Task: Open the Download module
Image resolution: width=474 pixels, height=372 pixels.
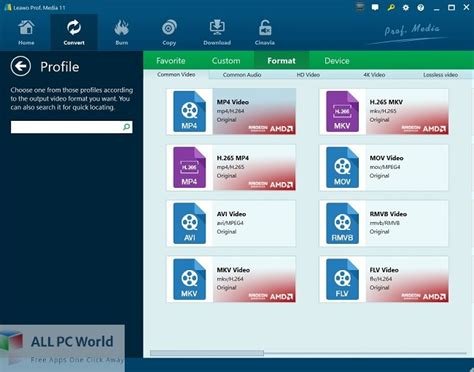Action: click(217, 33)
